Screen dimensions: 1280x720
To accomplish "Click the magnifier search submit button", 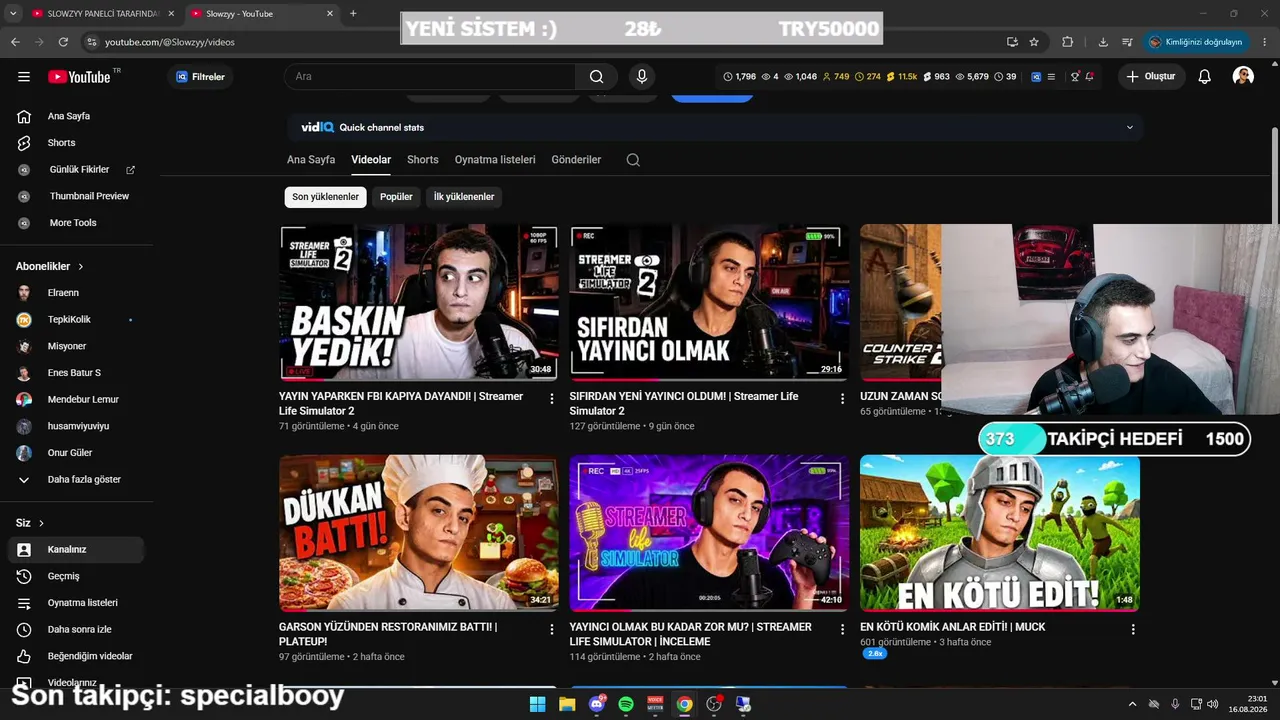I will [x=597, y=77].
